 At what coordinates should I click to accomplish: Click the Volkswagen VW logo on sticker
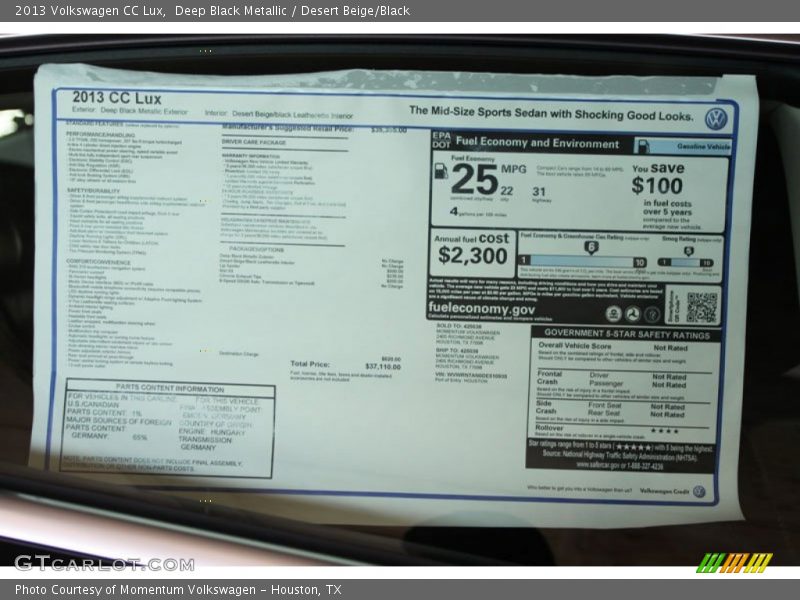click(716, 119)
